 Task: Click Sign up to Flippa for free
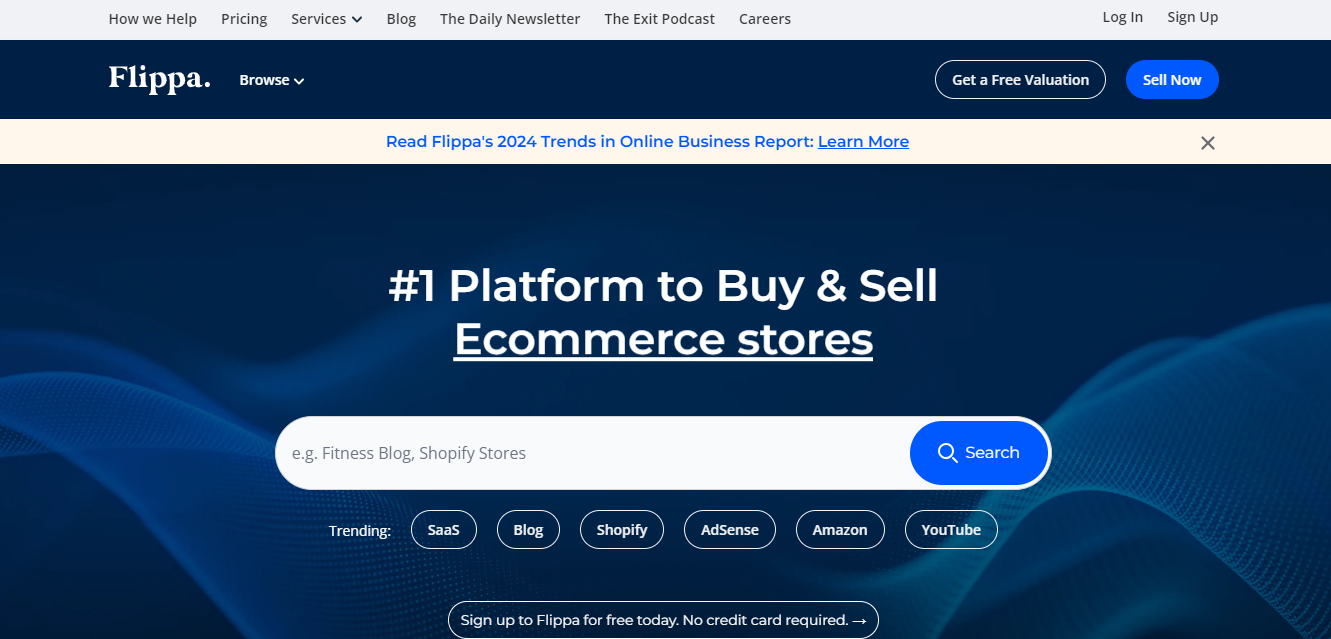point(663,620)
